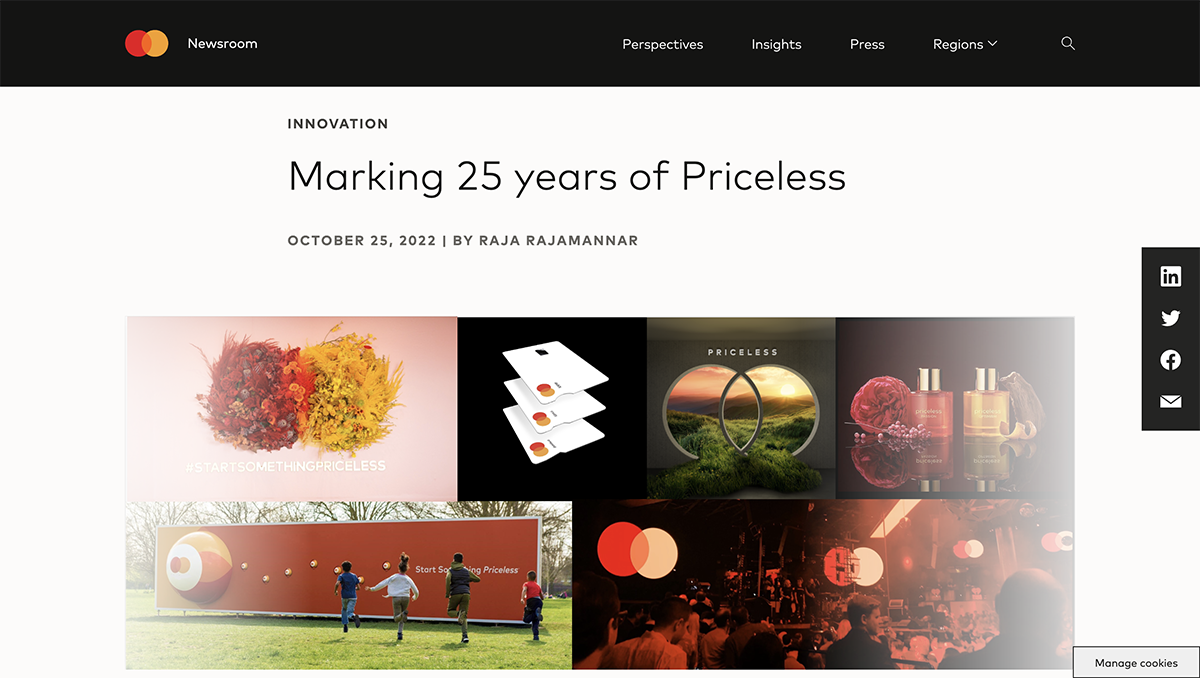Viewport: 1200px width, 678px height.
Task: Open the Perspectives menu item
Action: (x=662, y=44)
